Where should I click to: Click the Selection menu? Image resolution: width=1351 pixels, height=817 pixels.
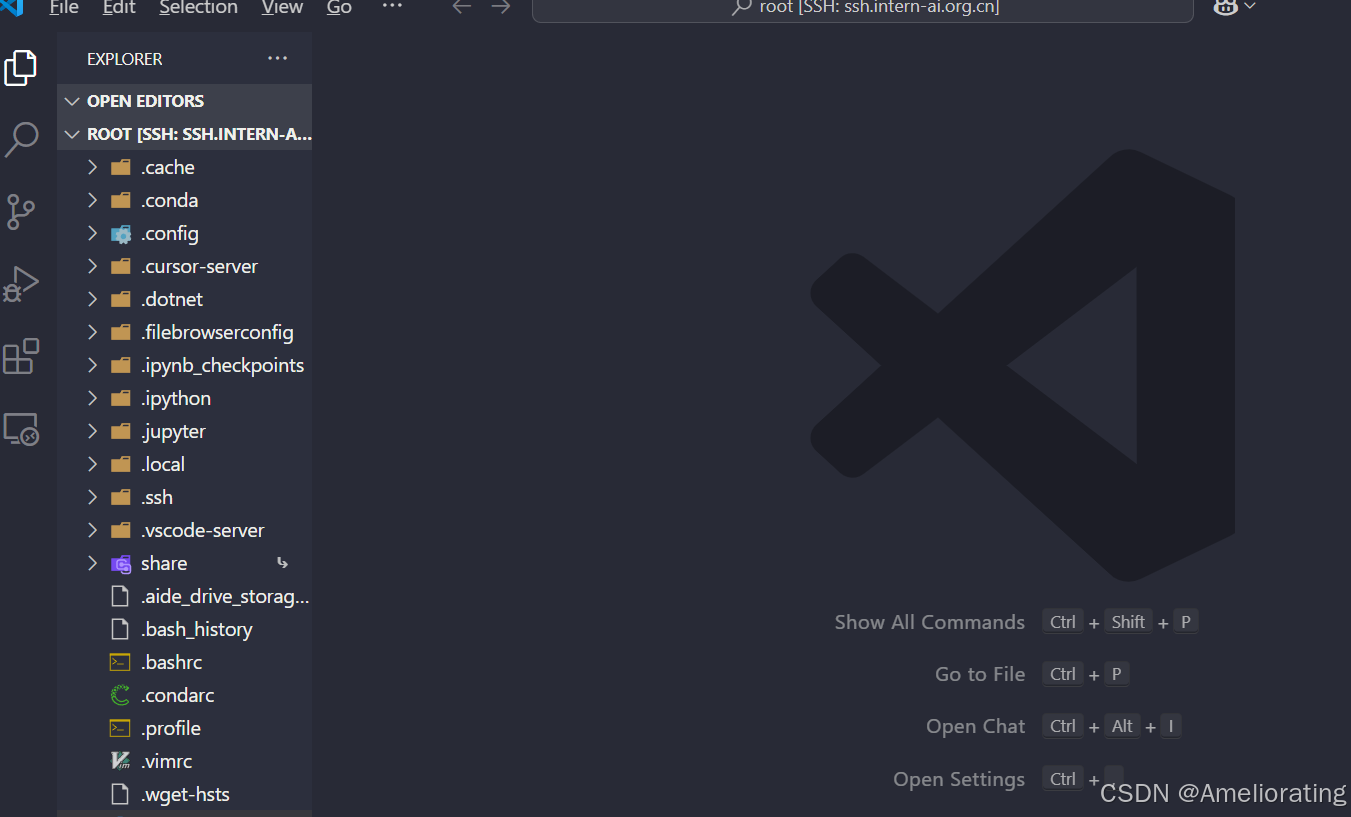[x=198, y=8]
